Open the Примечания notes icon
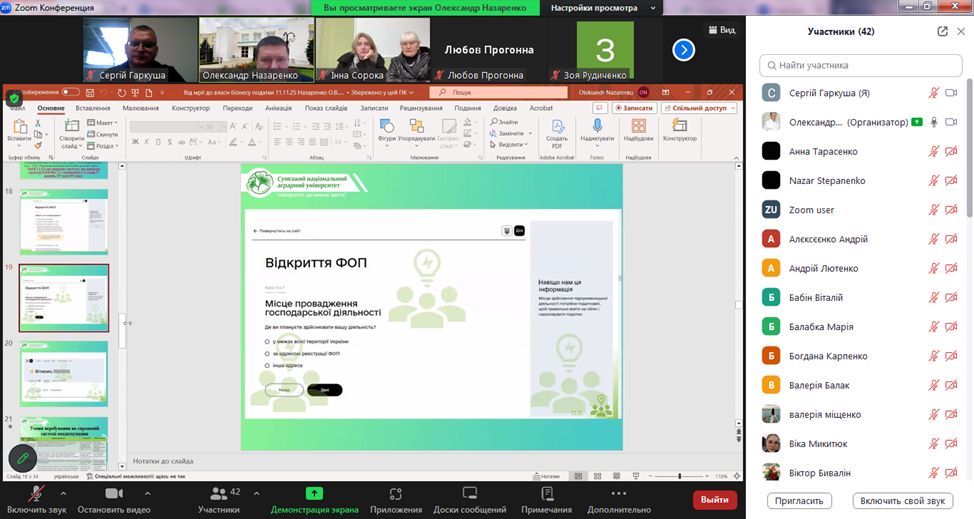Viewport: 974px width, 519px height. point(547,494)
